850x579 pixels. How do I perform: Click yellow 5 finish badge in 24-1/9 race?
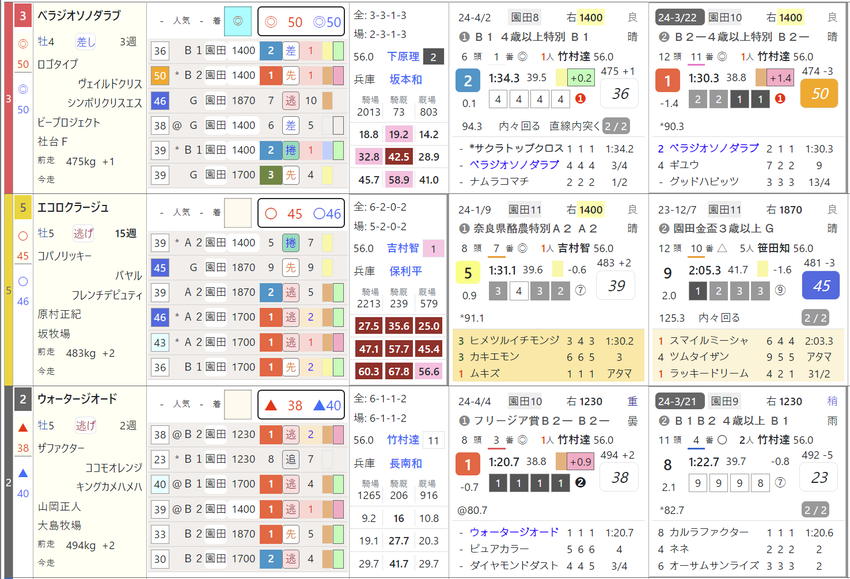coord(468,273)
